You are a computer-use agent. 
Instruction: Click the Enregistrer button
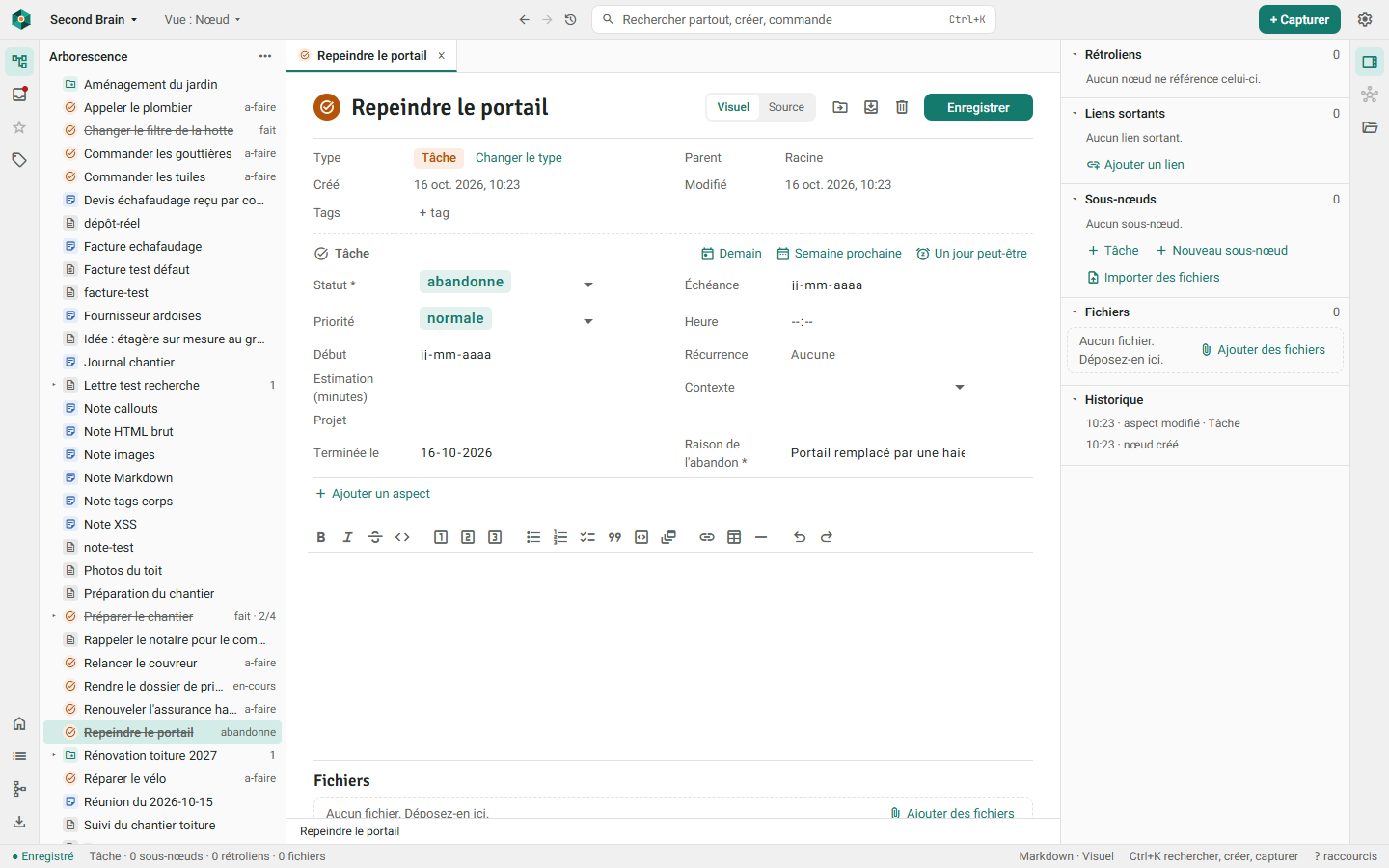click(978, 107)
